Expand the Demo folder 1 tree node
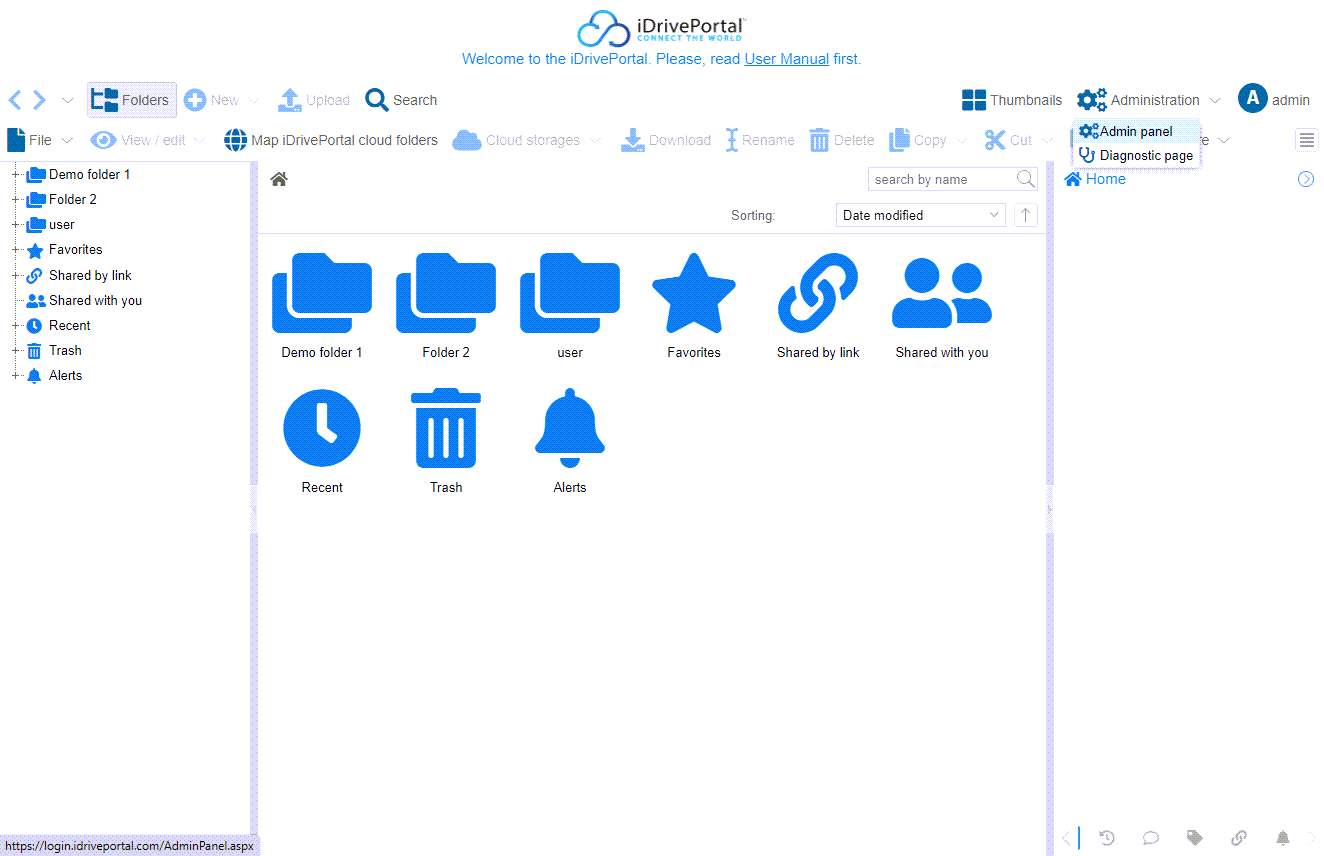The width and height of the screenshot is (1324, 856). click(16, 175)
